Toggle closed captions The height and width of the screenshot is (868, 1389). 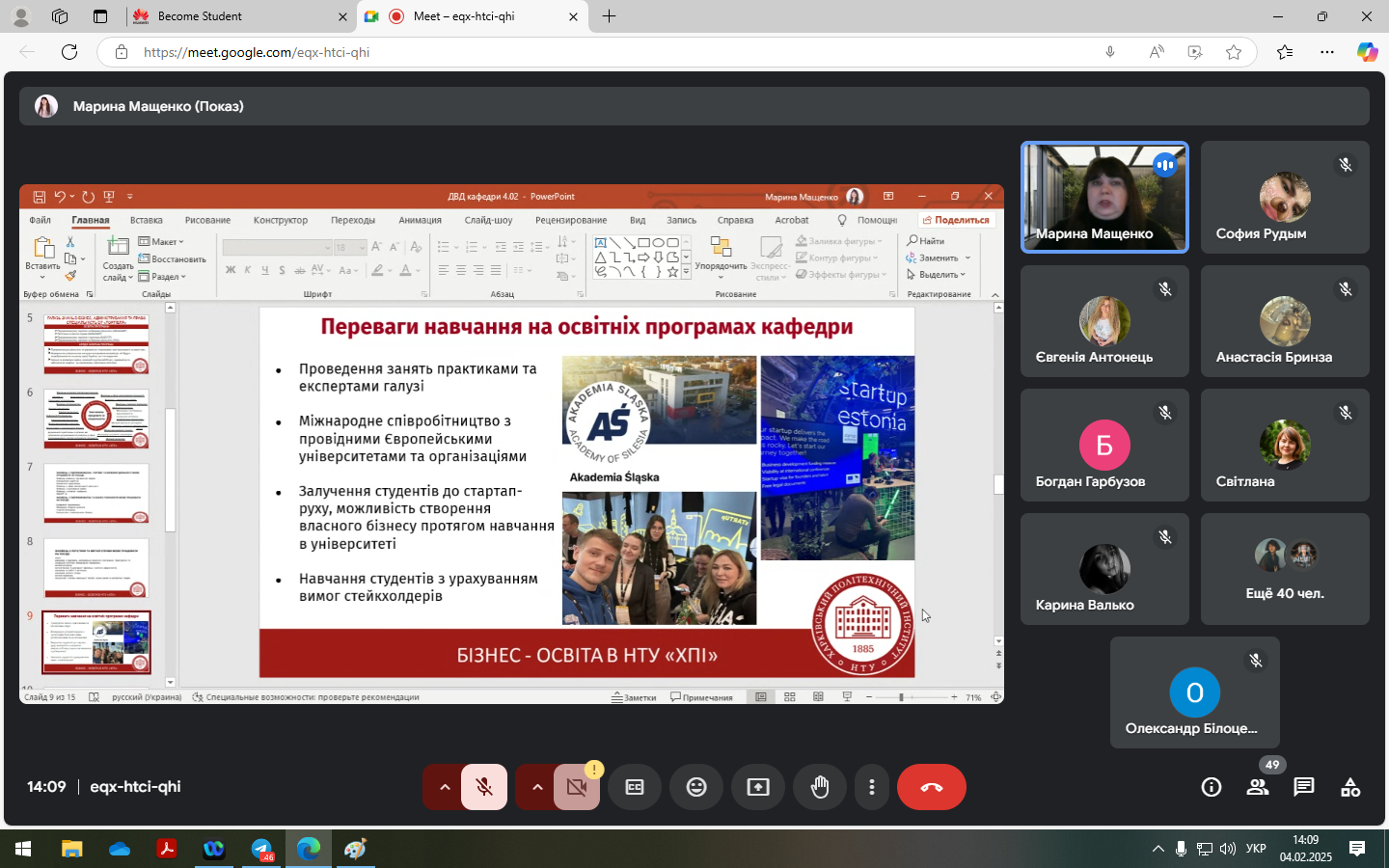635,787
